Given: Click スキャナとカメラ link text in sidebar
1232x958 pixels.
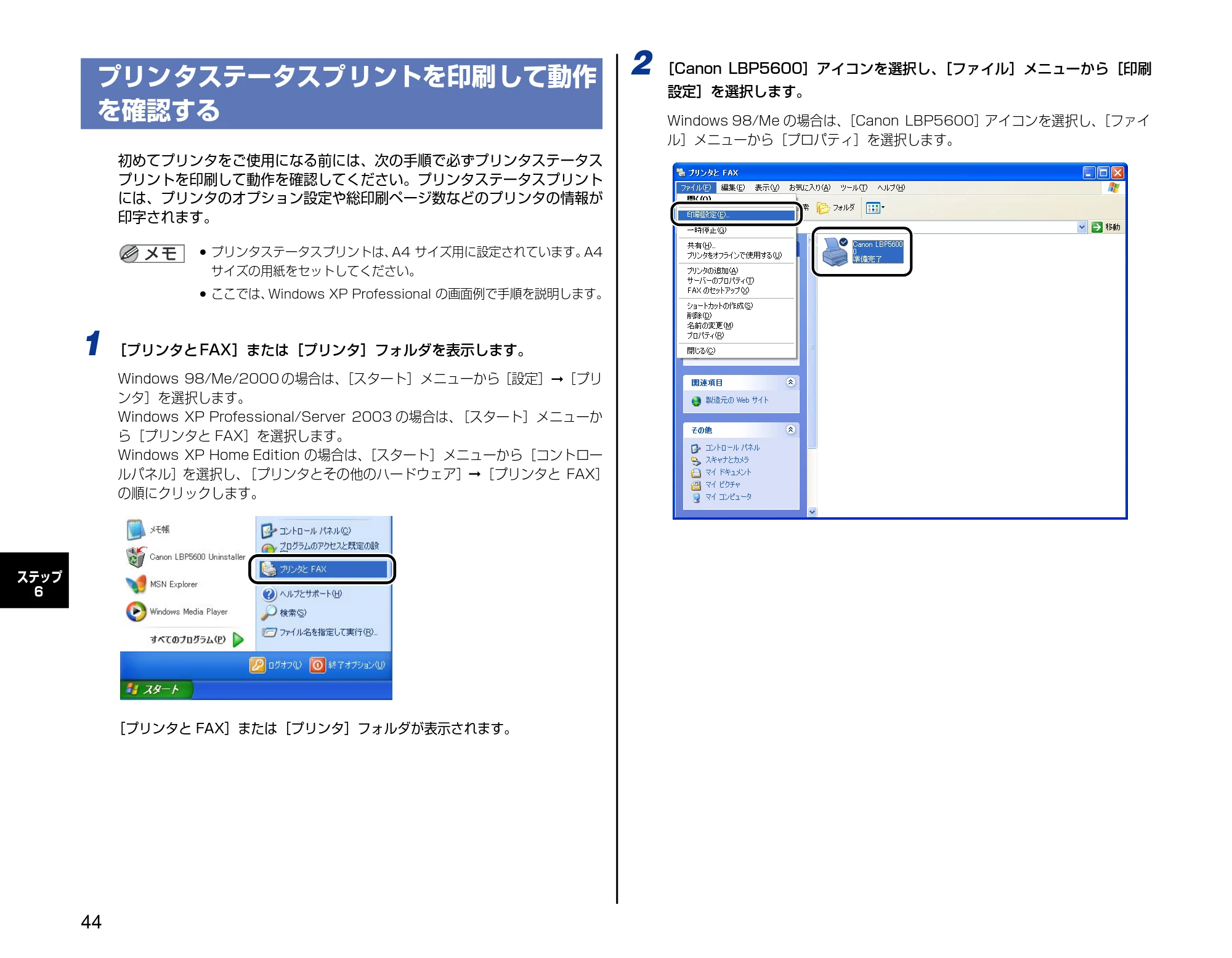Looking at the screenshot, I should tap(727, 460).
